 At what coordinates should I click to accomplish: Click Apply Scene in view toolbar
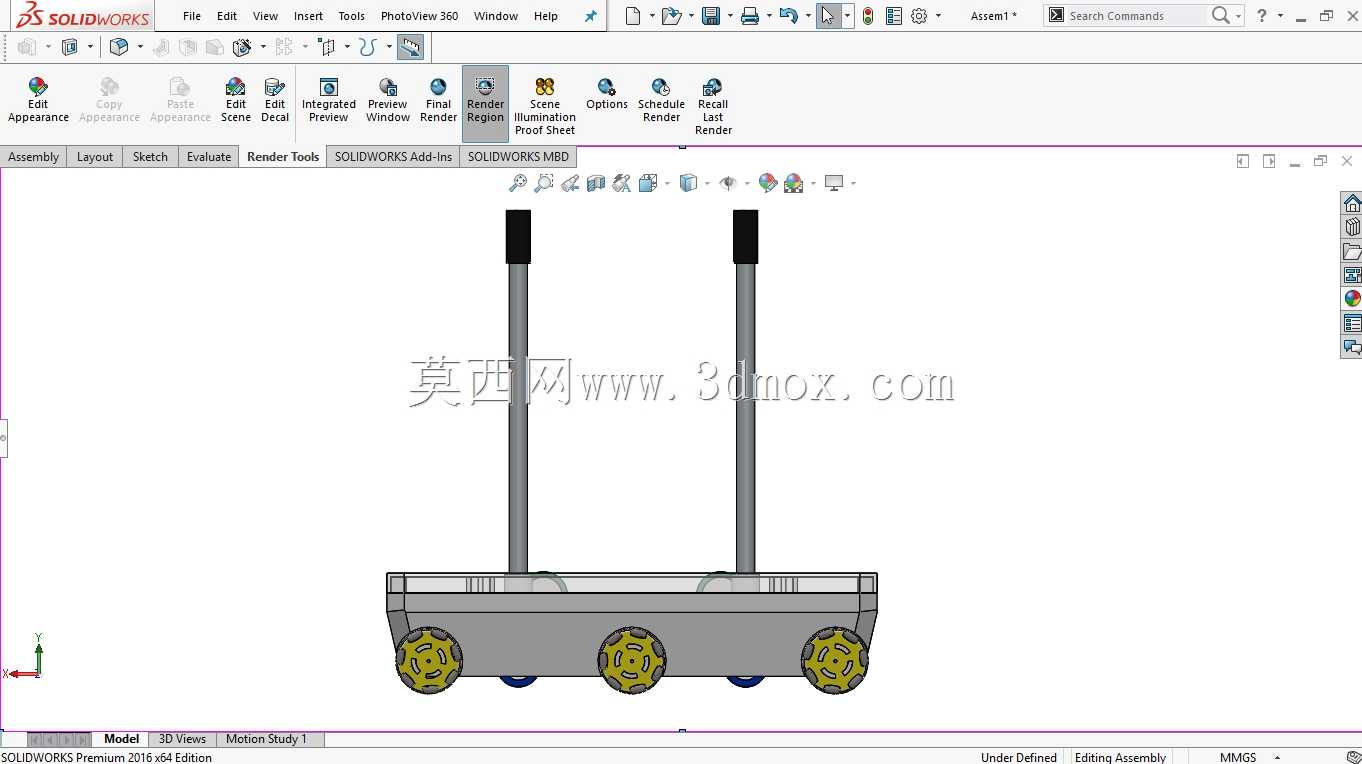coord(794,183)
